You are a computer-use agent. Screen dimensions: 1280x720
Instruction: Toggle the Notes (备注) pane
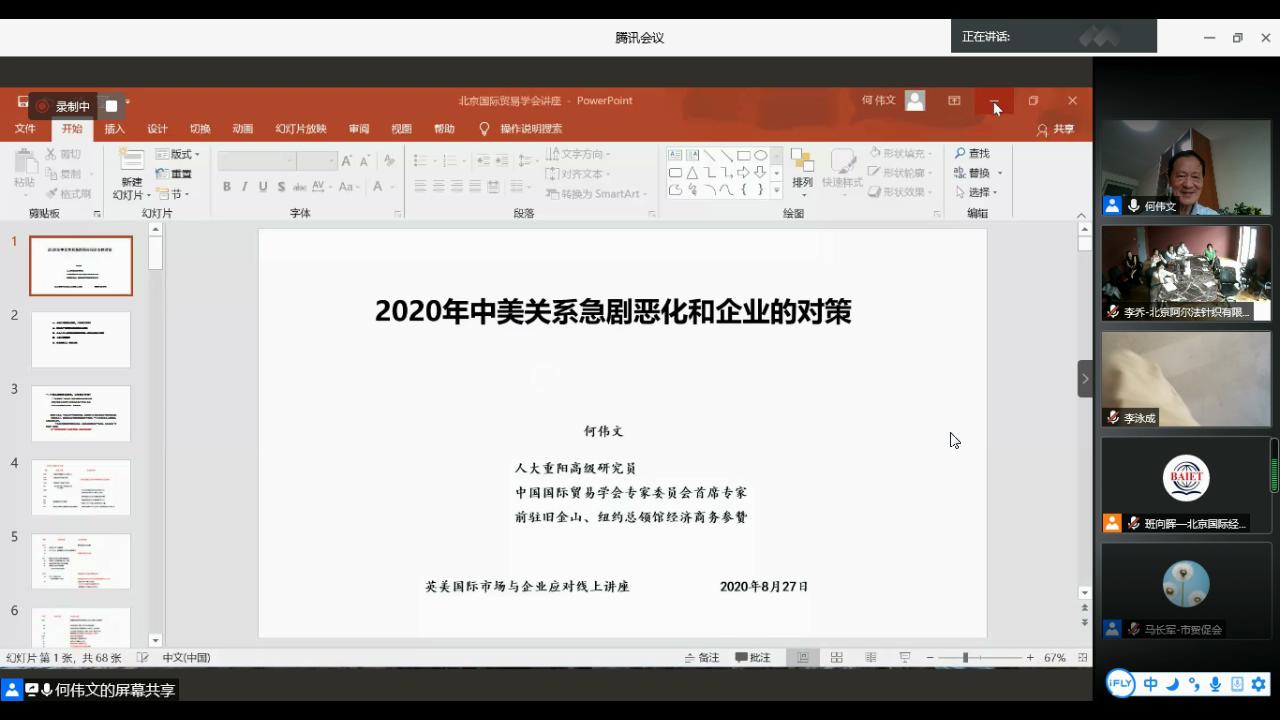click(x=702, y=657)
